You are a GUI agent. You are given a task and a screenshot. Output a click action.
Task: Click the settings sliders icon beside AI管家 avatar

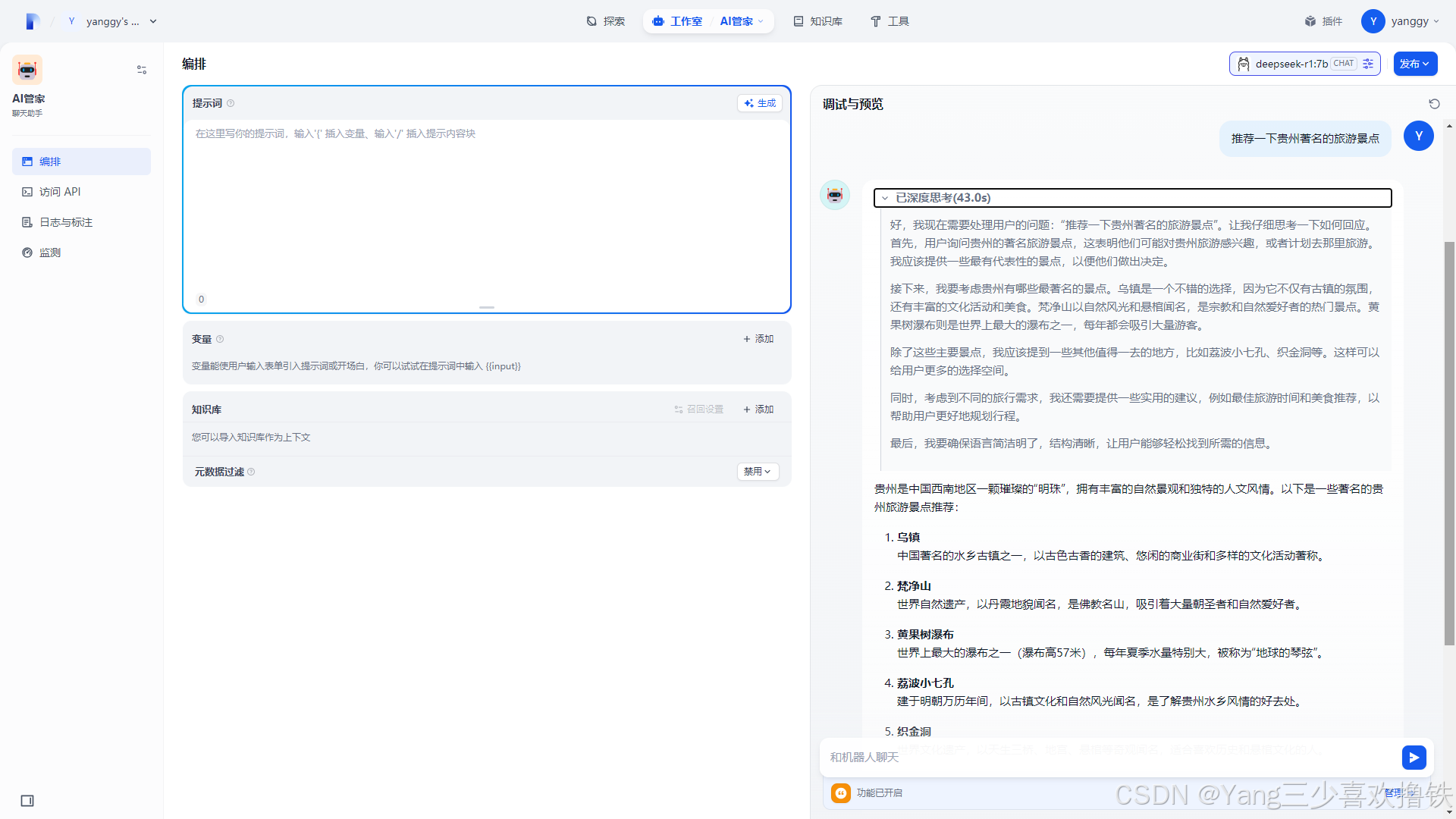(x=142, y=70)
